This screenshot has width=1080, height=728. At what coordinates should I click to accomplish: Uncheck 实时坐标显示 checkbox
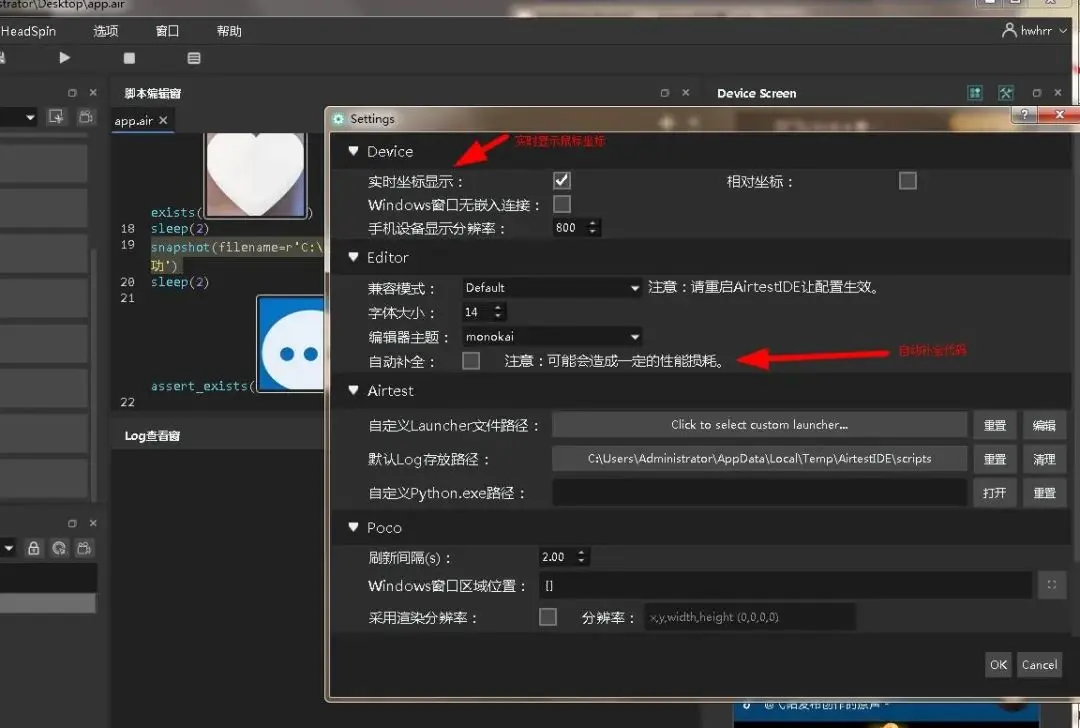tap(562, 180)
